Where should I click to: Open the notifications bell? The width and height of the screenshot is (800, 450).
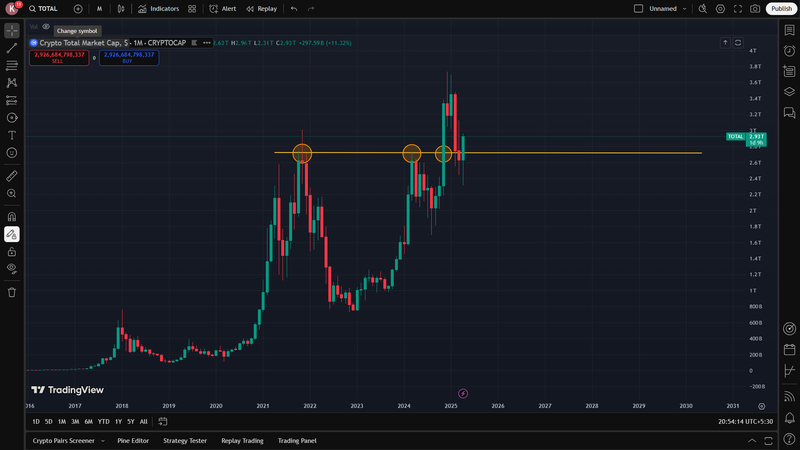point(789,418)
